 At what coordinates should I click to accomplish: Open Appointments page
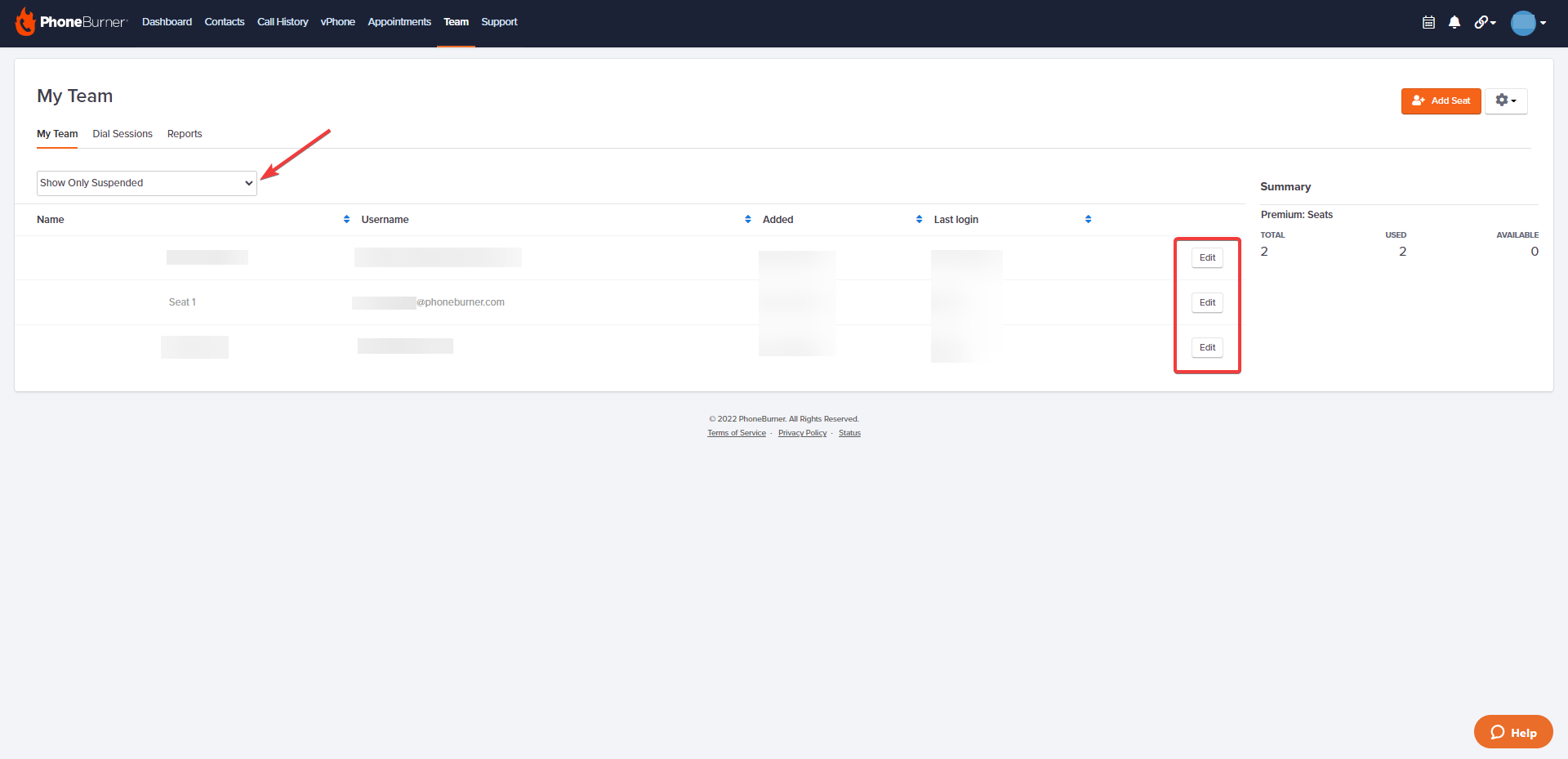click(x=399, y=22)
